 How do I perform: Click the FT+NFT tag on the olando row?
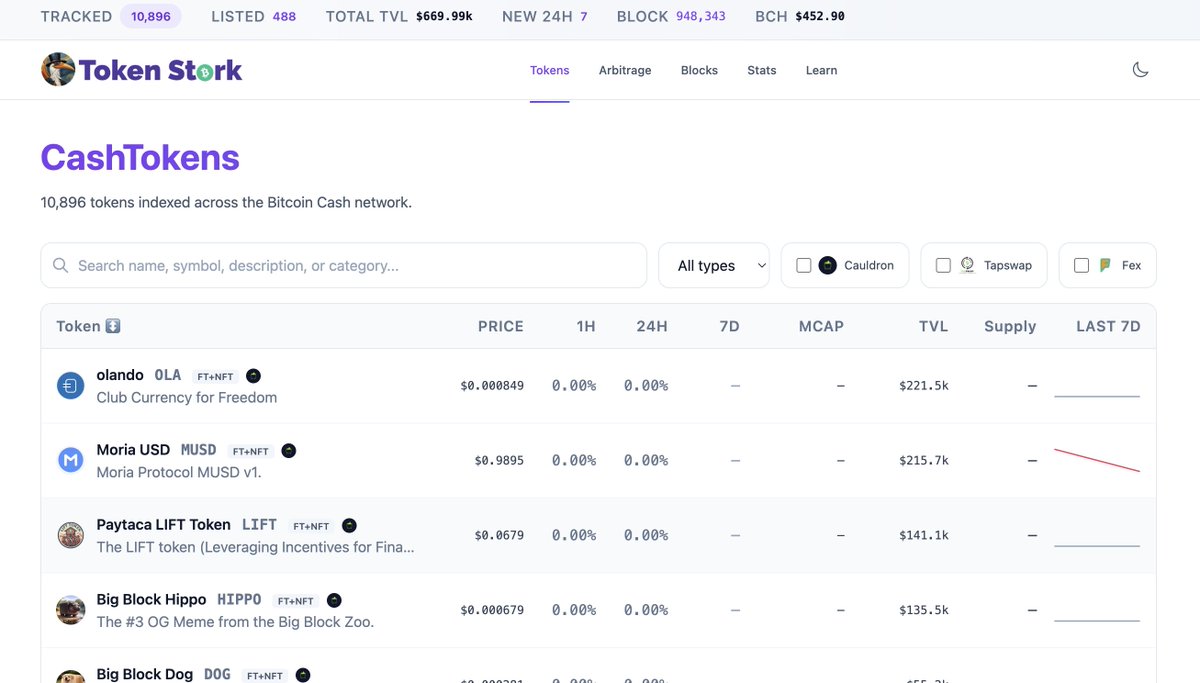(214, 377)
